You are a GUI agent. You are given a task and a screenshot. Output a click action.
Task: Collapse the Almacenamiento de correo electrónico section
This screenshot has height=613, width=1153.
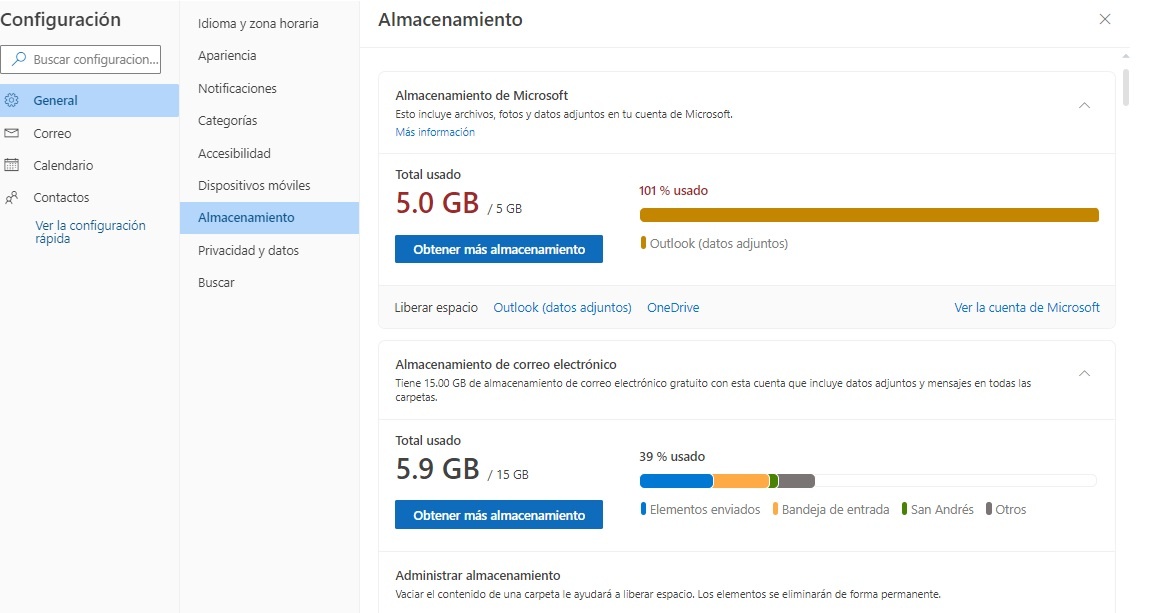1084,373
